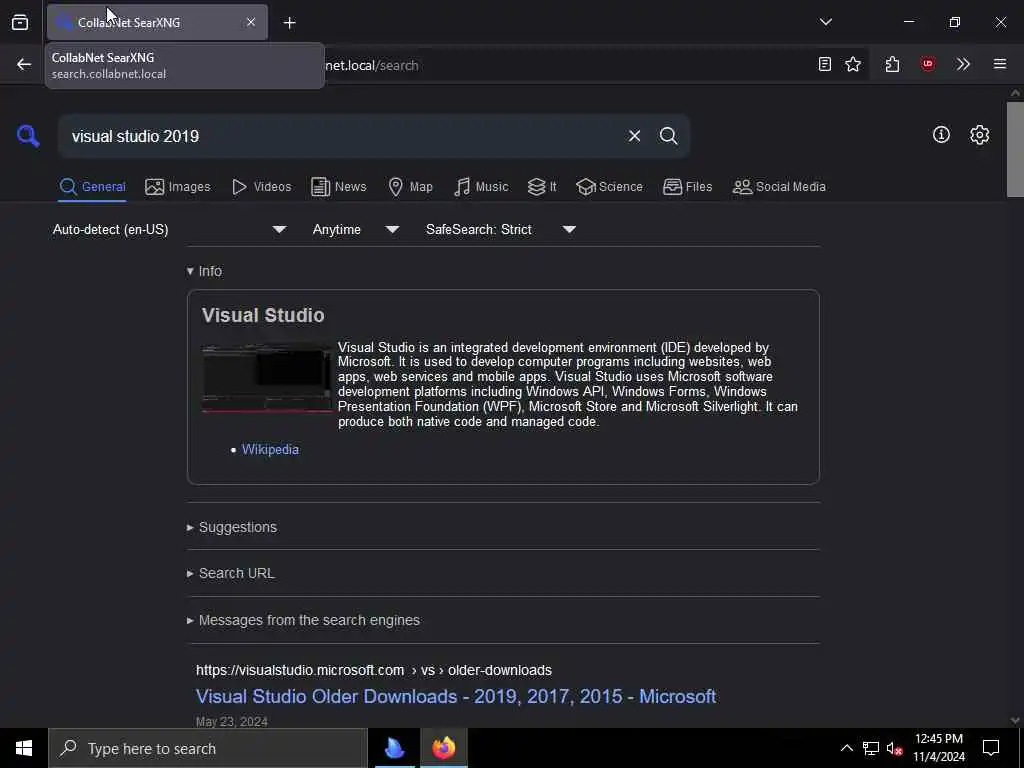This screenshot has height=768, width=1024.
Task: Submit search with the magnifier button
Action: (668, 136)
